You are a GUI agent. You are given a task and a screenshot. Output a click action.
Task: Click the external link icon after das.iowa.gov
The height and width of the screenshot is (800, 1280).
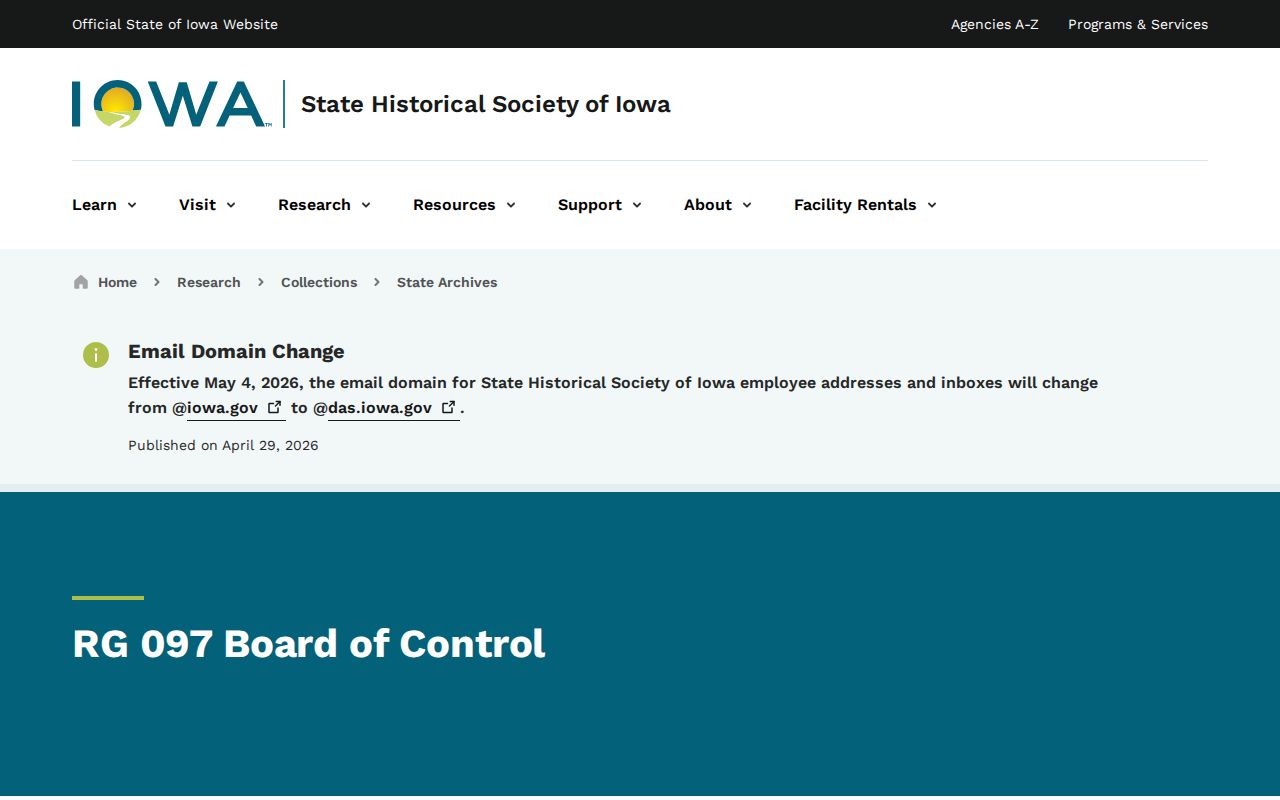[x=449, y=407]
